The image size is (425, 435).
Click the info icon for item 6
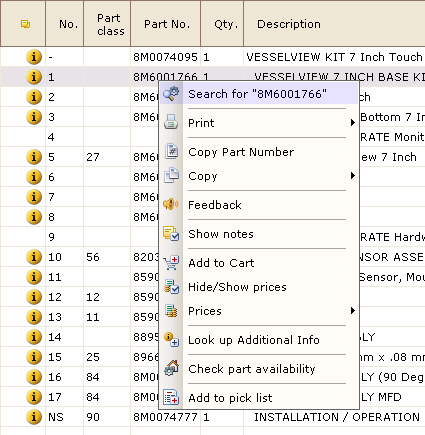pos(34,177)
